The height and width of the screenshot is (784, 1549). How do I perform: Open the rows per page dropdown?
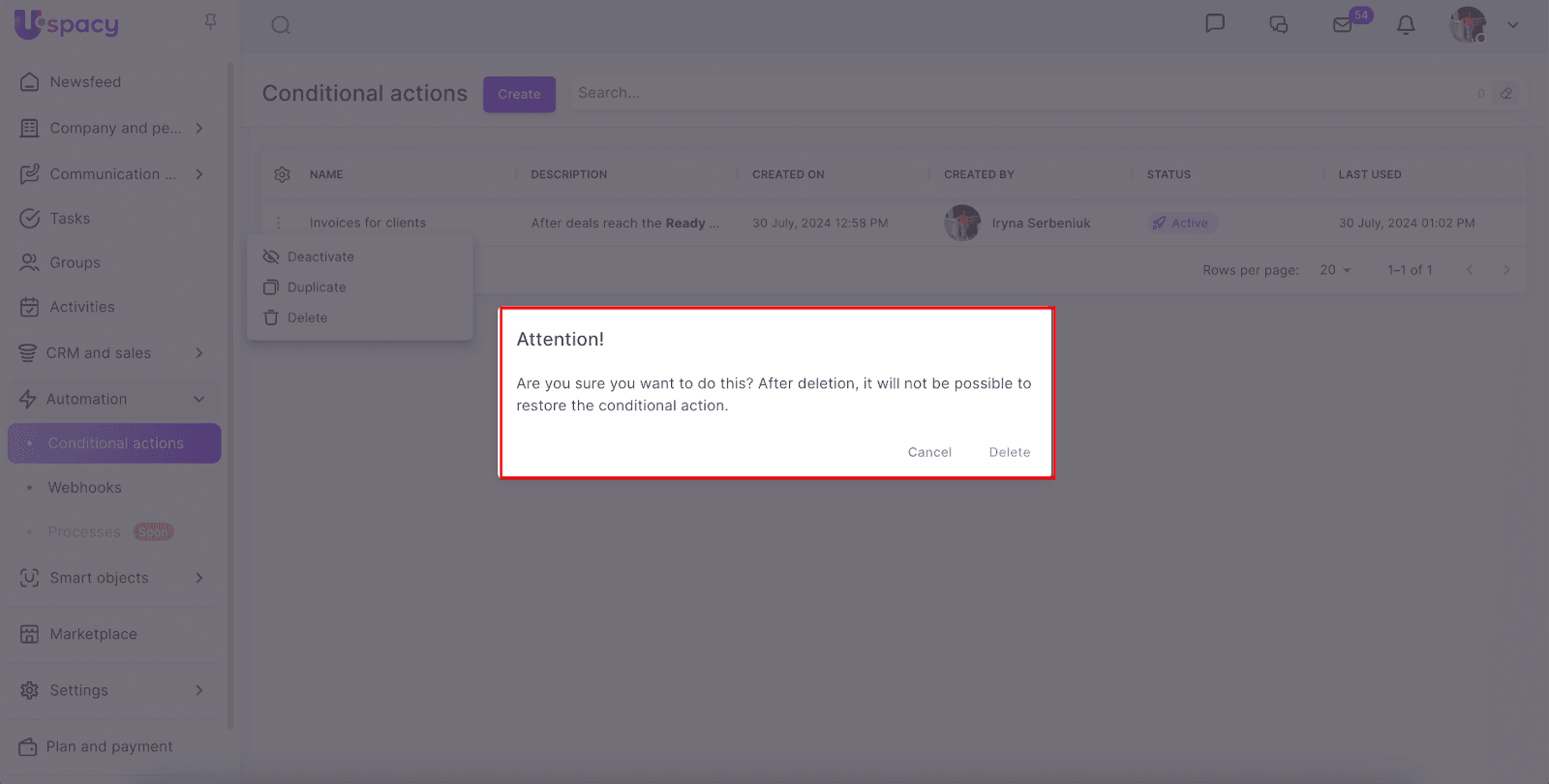pyautogui.click(x=1335, y=270)
